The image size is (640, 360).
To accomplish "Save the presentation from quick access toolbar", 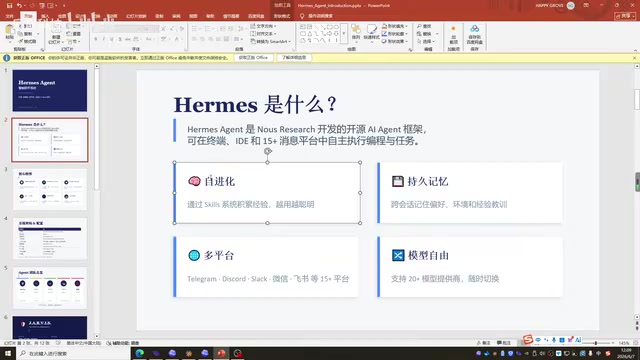I will 9,6.
